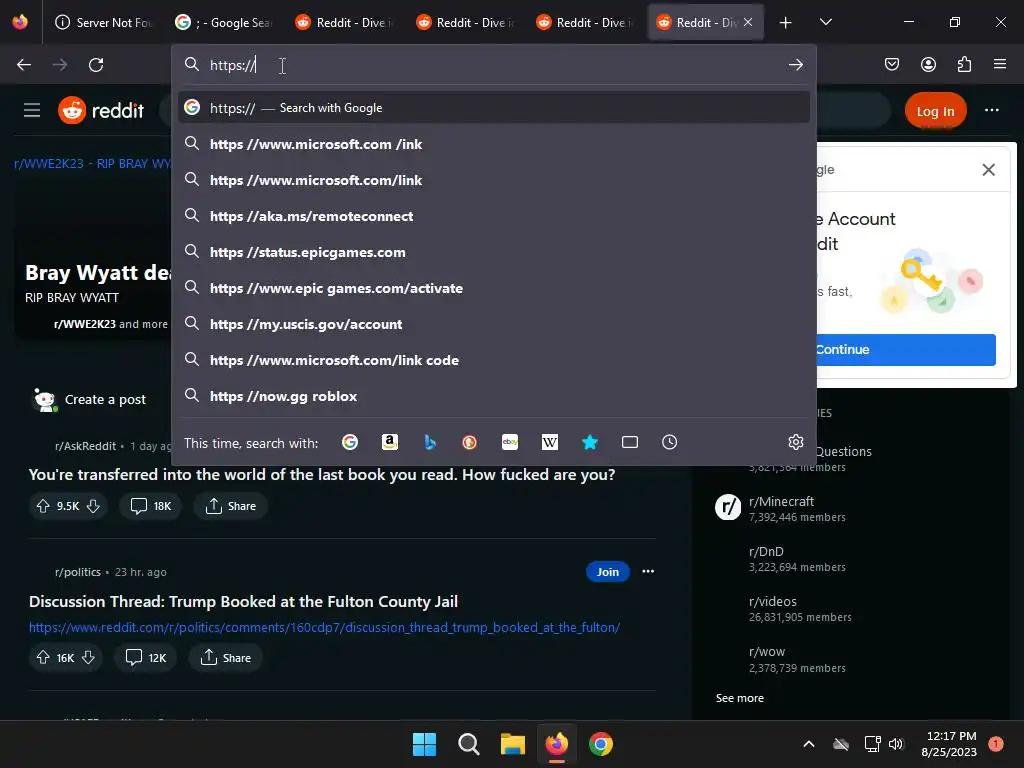Click the Reddit logo
This screenshot has width=1024, height=768.
pos(101,110)
